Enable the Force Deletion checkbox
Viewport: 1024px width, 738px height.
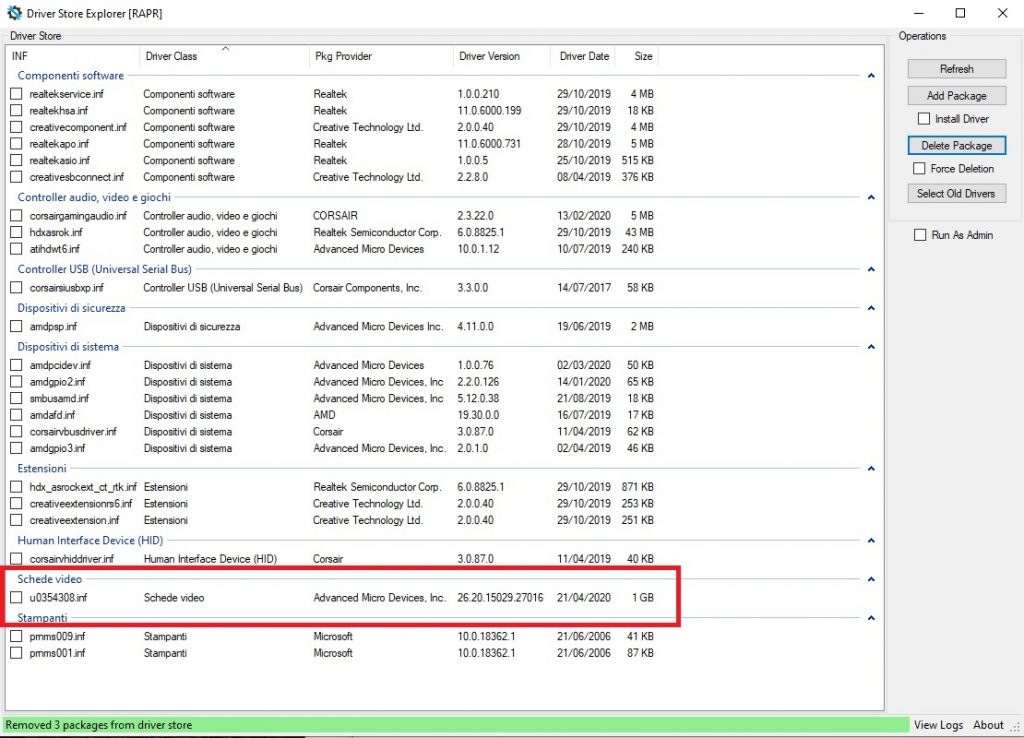pyautogui.click(x=920, y=168)
